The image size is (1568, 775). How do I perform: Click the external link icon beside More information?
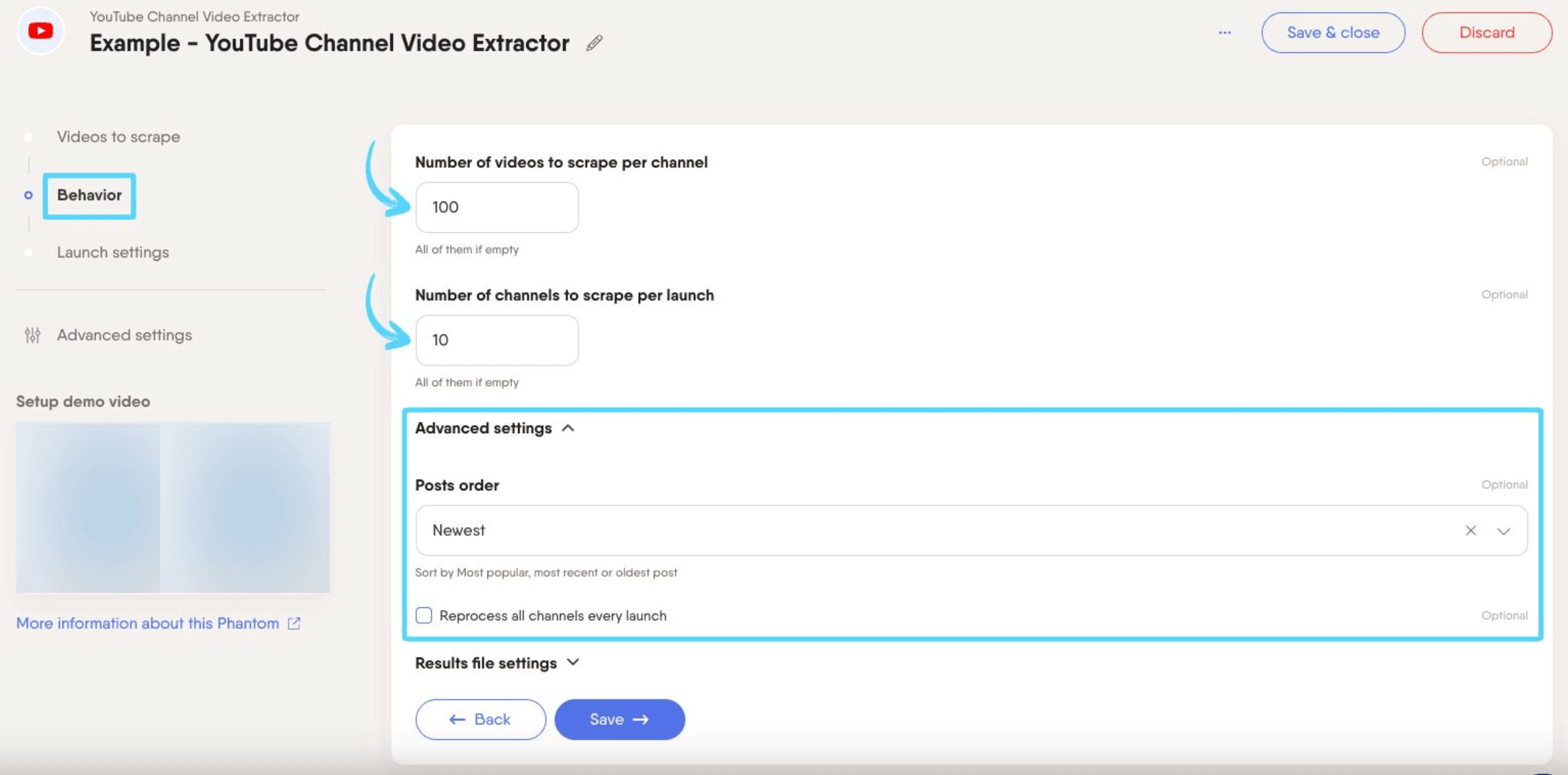(x=294, y=624)
